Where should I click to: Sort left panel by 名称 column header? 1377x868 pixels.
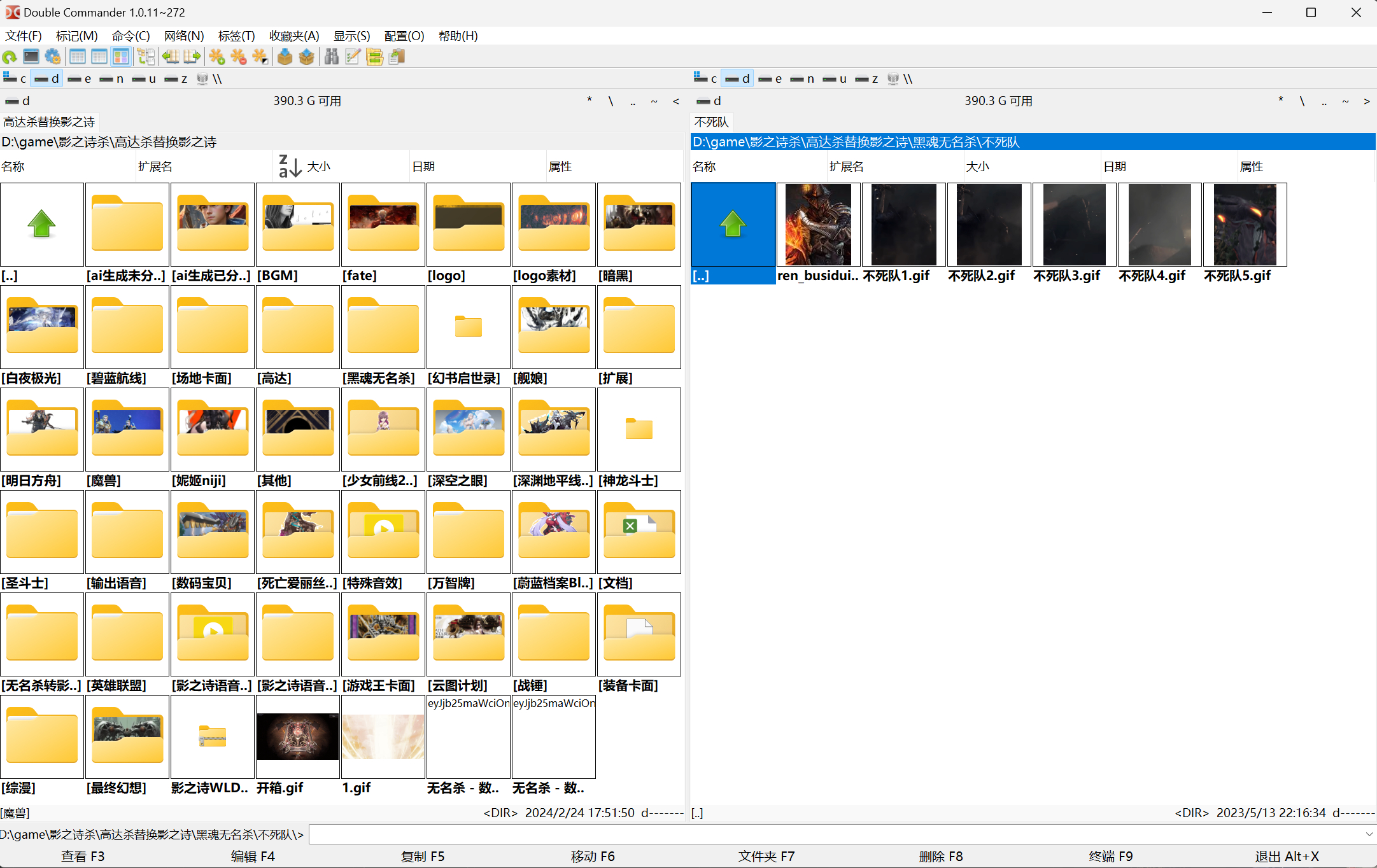tap(67, 167)
